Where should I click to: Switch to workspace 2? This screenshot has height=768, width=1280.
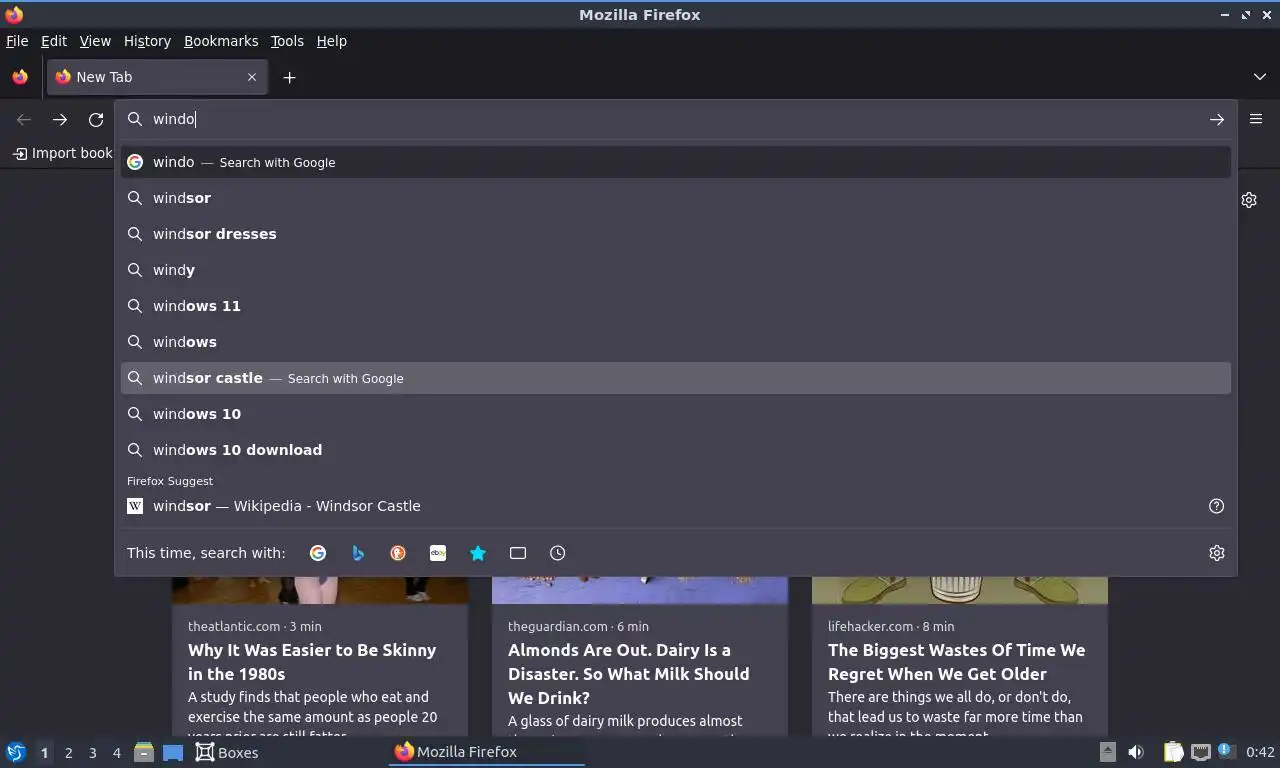(68, 753)
